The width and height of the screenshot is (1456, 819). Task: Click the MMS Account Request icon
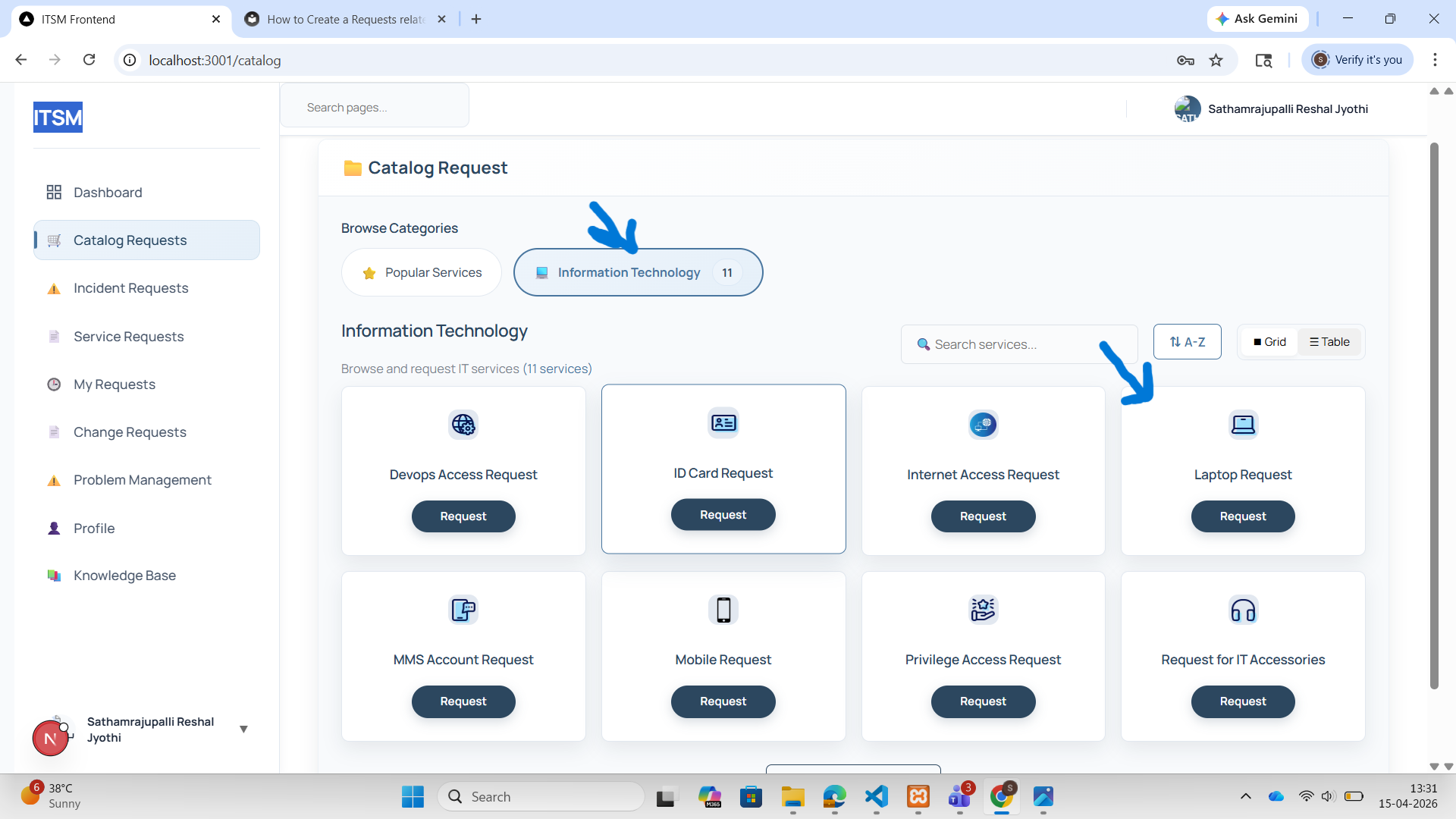pyautogui.click(x=463, y=610)
